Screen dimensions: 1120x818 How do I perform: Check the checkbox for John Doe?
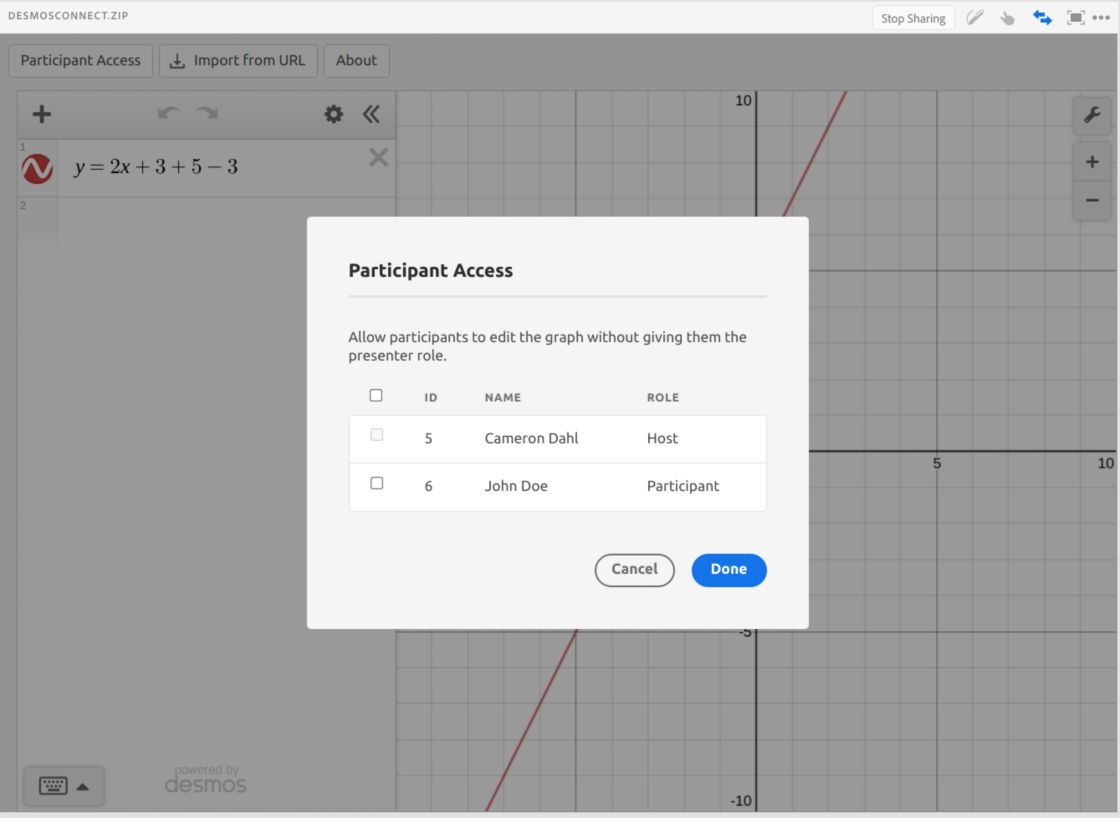[x=376, y=483]
